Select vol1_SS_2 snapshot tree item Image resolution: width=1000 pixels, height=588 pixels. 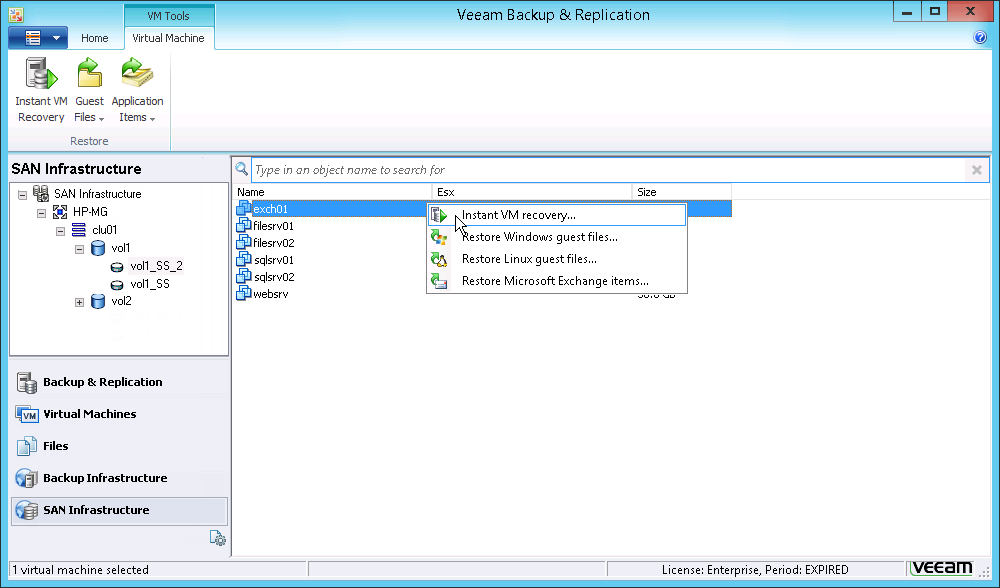pos(156,266)
